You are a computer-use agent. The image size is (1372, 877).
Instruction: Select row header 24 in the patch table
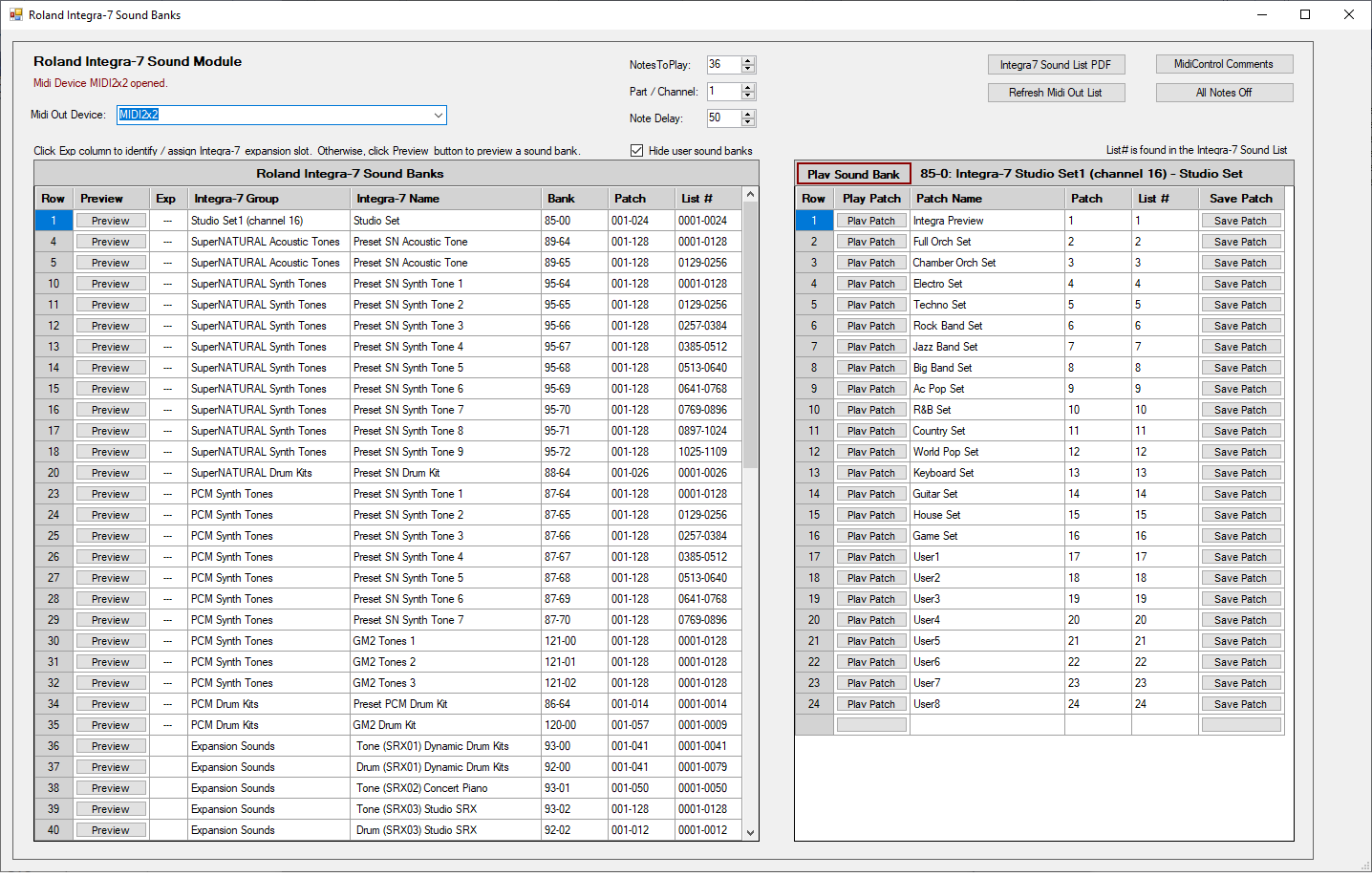coord(814,704)
